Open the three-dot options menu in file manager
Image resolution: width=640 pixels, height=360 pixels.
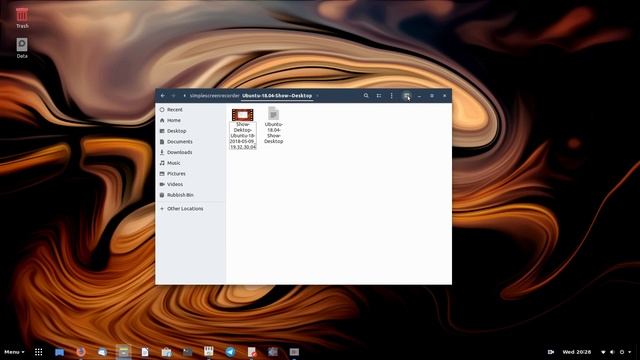point(391,96)
